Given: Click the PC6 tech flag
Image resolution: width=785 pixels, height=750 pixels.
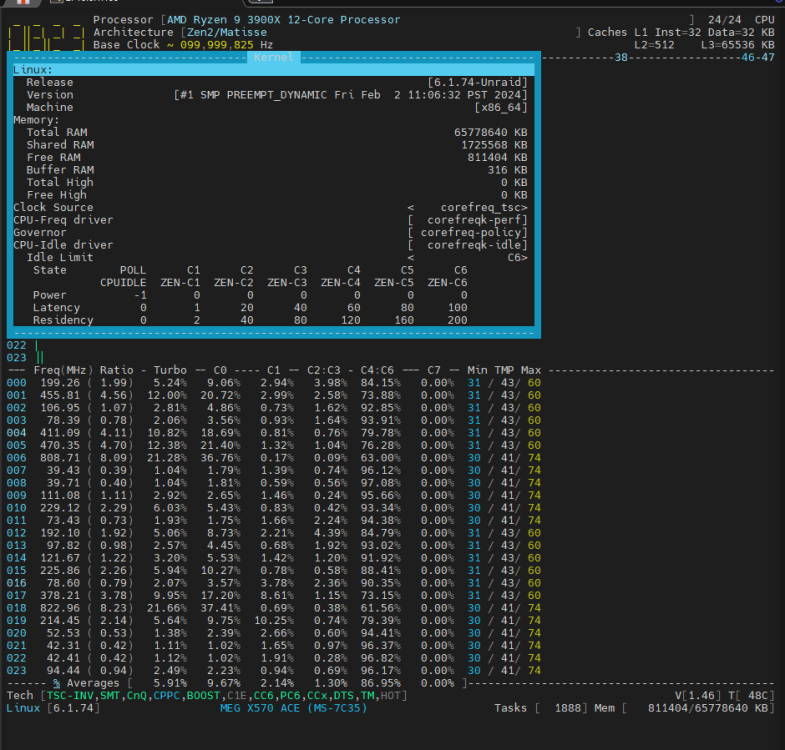Looking at the screenshot, I should [x=290, y=695].
